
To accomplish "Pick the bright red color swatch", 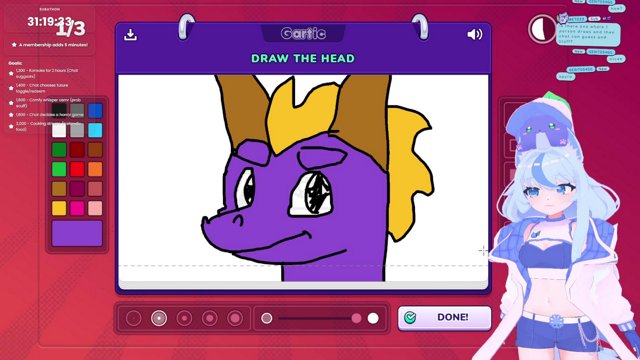I will point(77,169).
